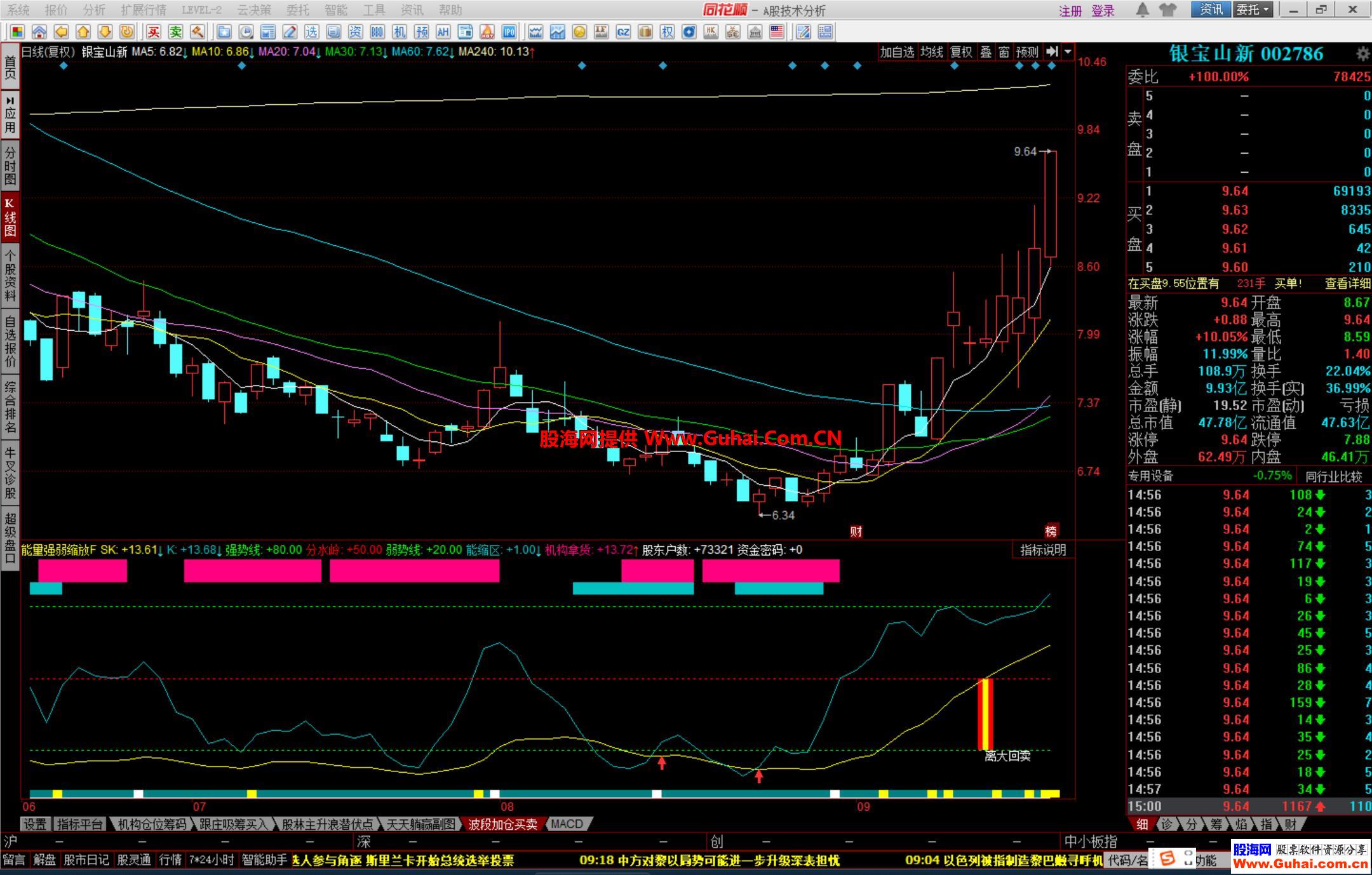1372x875 pixels.
Task: Click the 查看详细 link
Action: (x=1347, y=284)
